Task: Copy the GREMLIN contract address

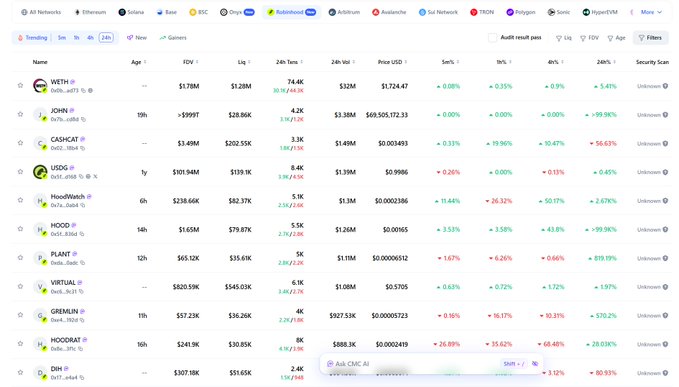Action: (x=82, y=320)
